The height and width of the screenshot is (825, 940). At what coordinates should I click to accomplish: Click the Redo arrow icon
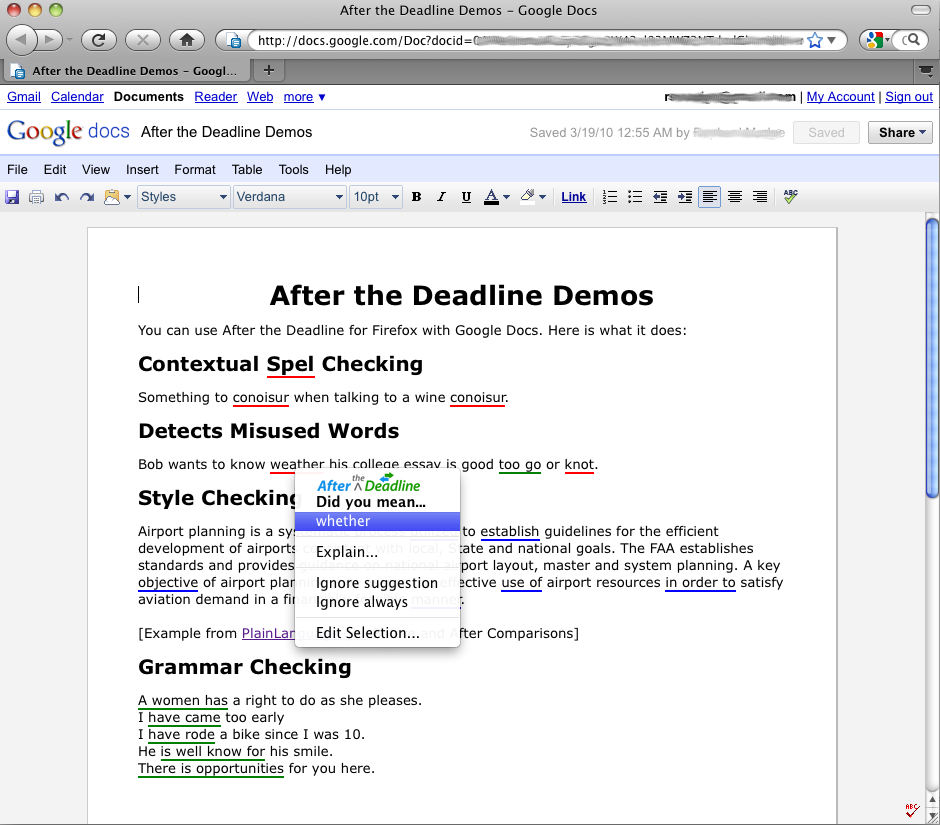coord(87,197)
